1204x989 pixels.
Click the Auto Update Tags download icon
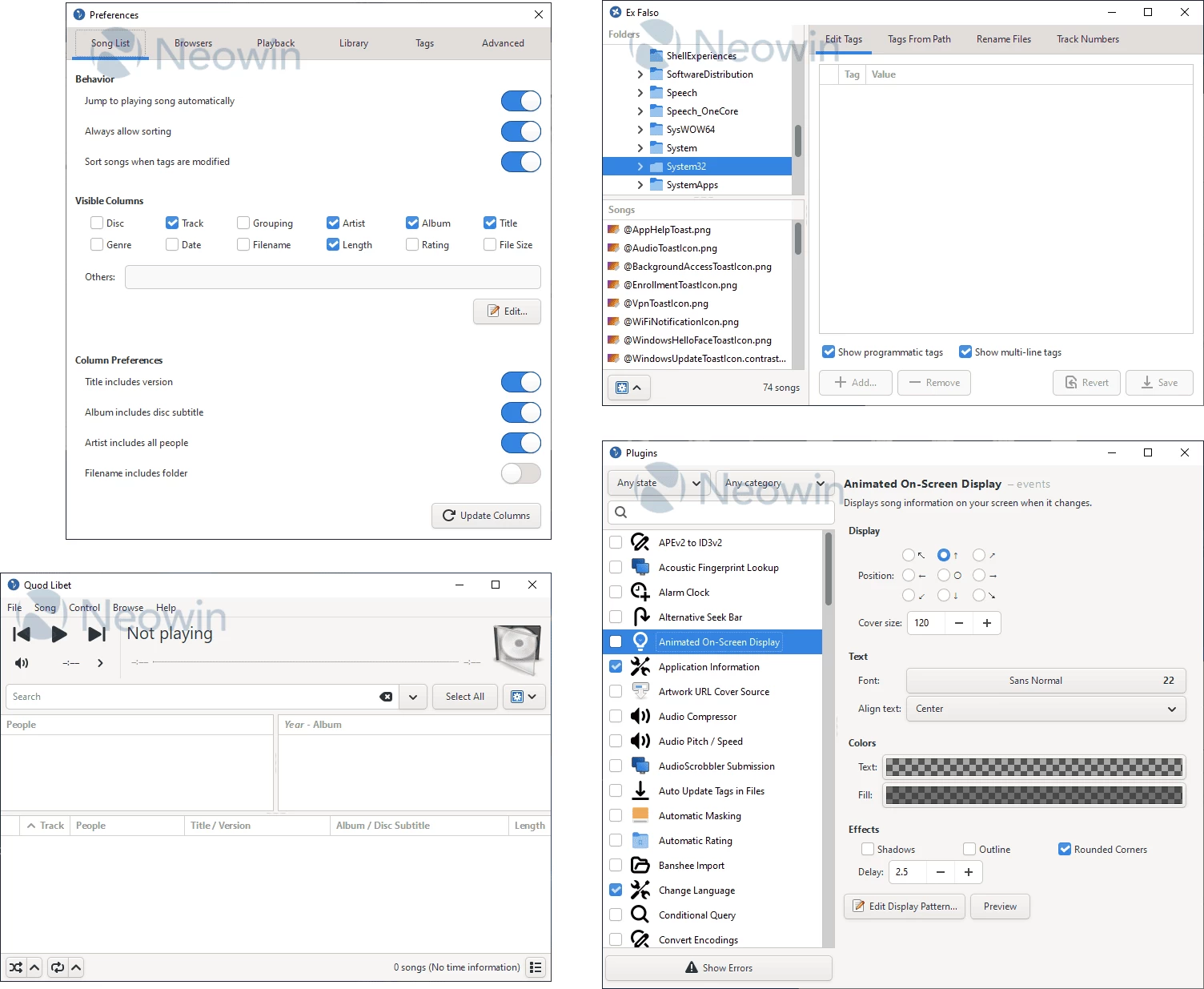pyautogui.click(x=640, y=790)
